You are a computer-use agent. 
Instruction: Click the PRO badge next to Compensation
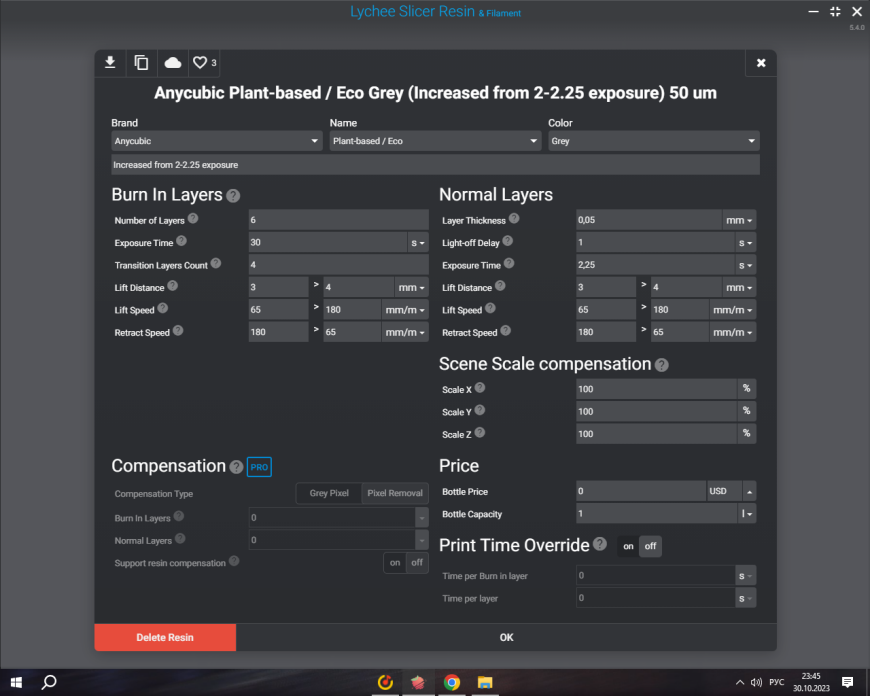pos(259,467)
